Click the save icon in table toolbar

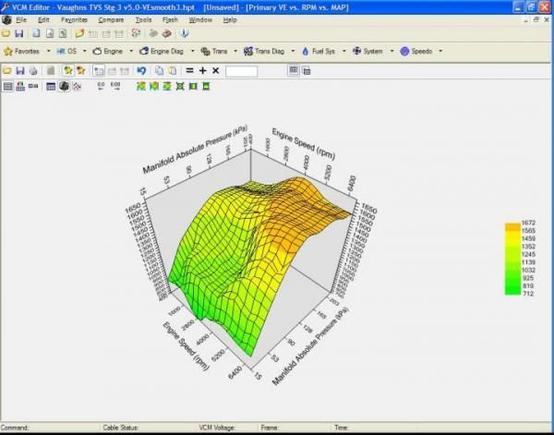click(x=20, y=71)
